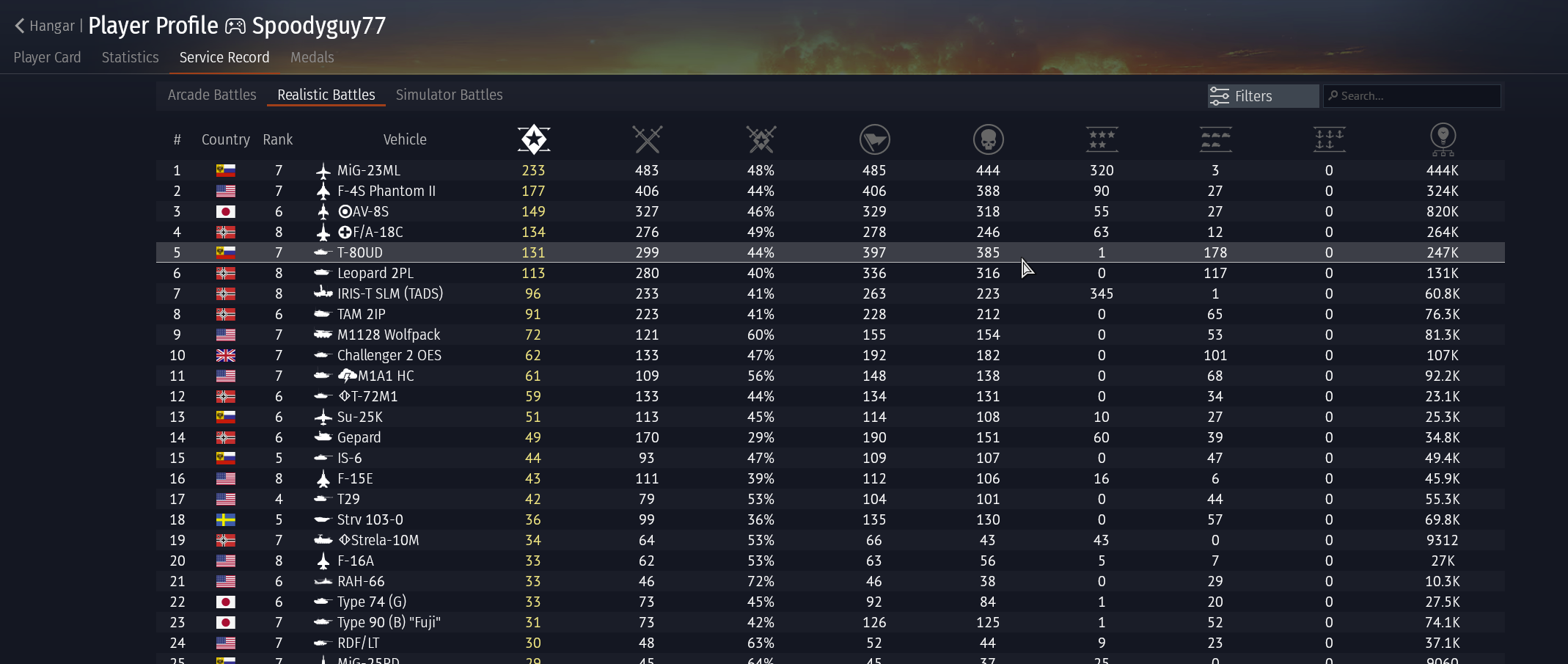Sort by the anchors naval kills icon
1568x664 pixels.
[x=1329, y=139]
